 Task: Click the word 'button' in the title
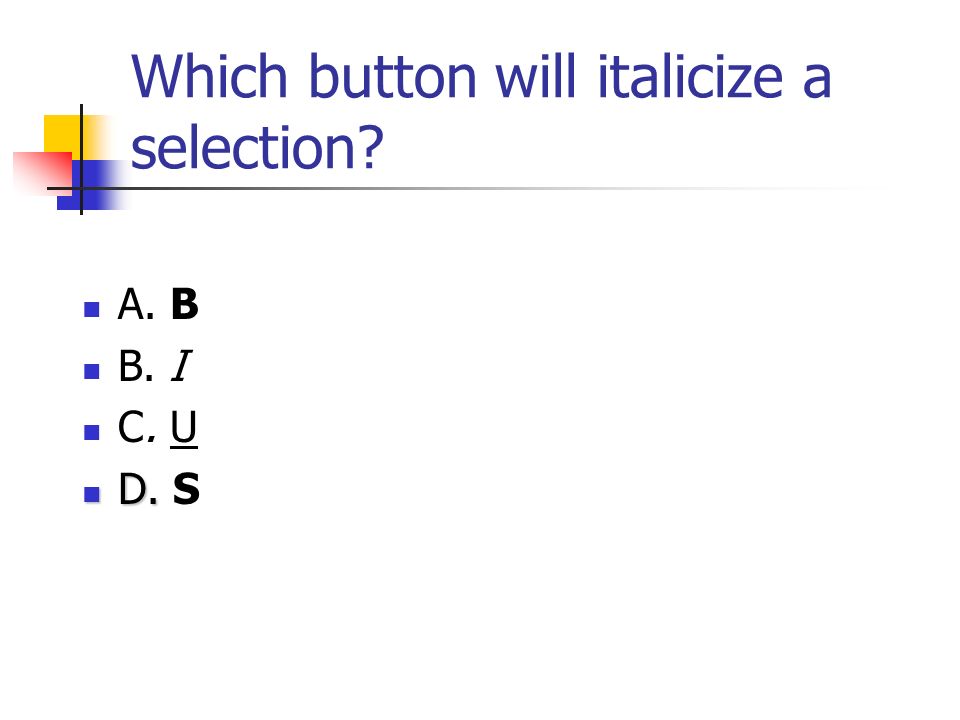pos(392,77)
